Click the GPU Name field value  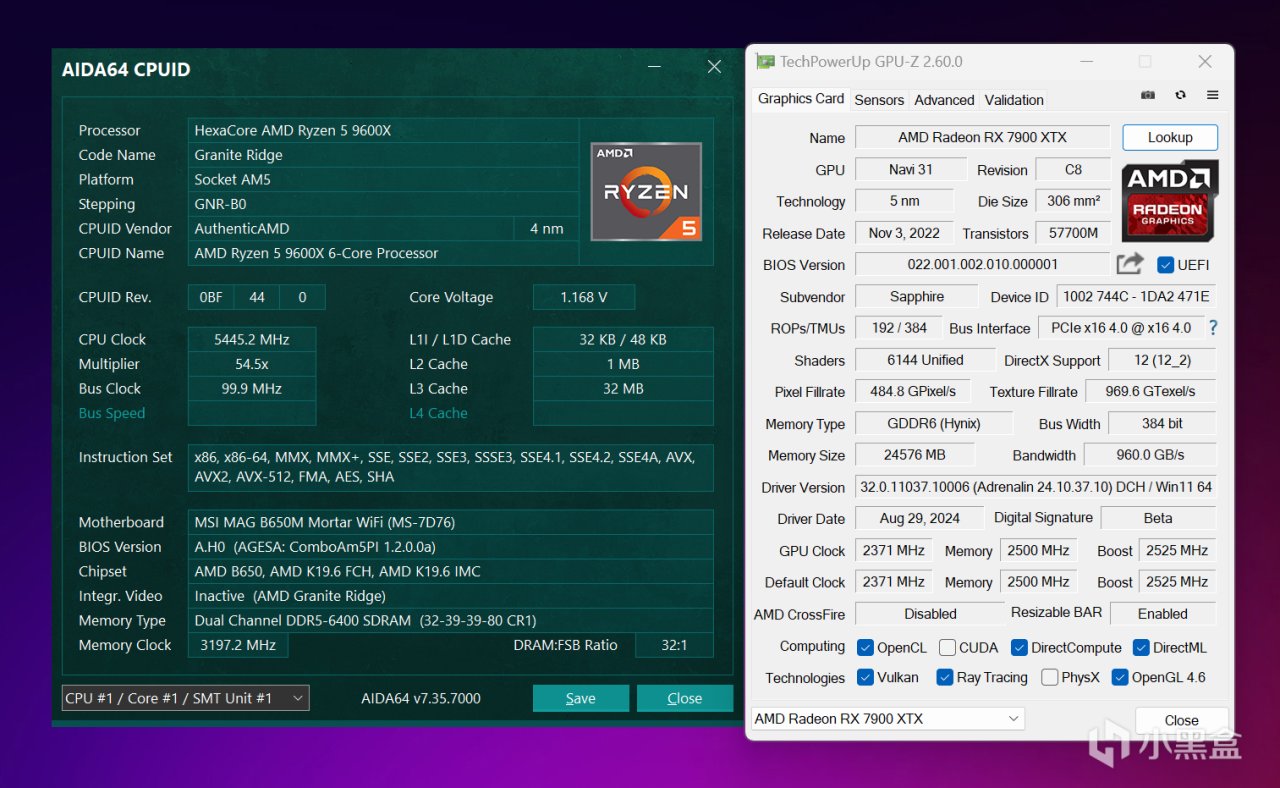(x=982, y=137)
